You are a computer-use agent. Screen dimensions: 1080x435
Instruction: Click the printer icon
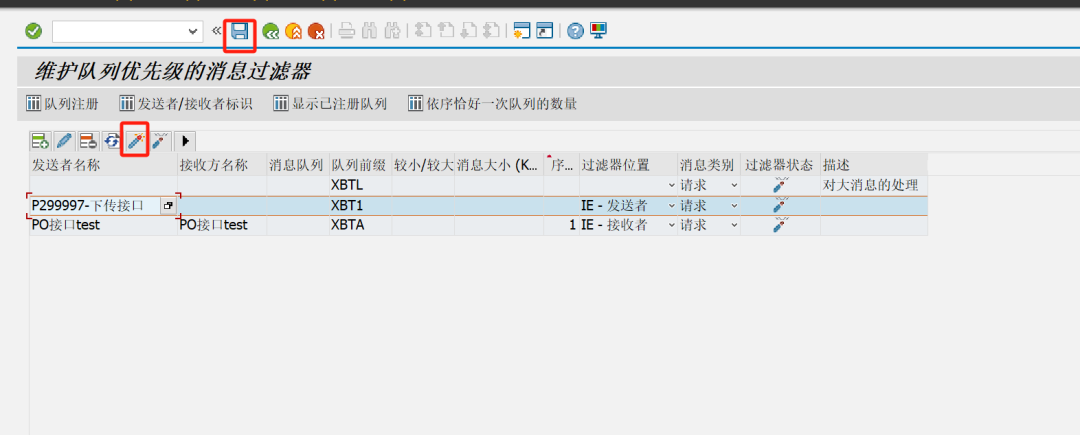(347, 31)
